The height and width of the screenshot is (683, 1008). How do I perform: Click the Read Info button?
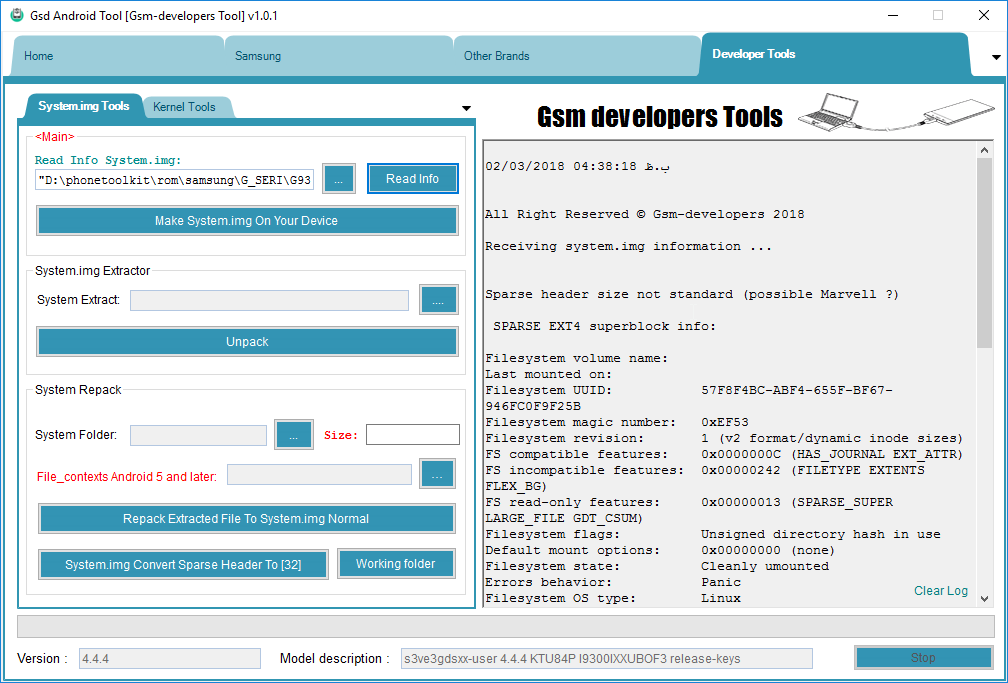point(413,179)
